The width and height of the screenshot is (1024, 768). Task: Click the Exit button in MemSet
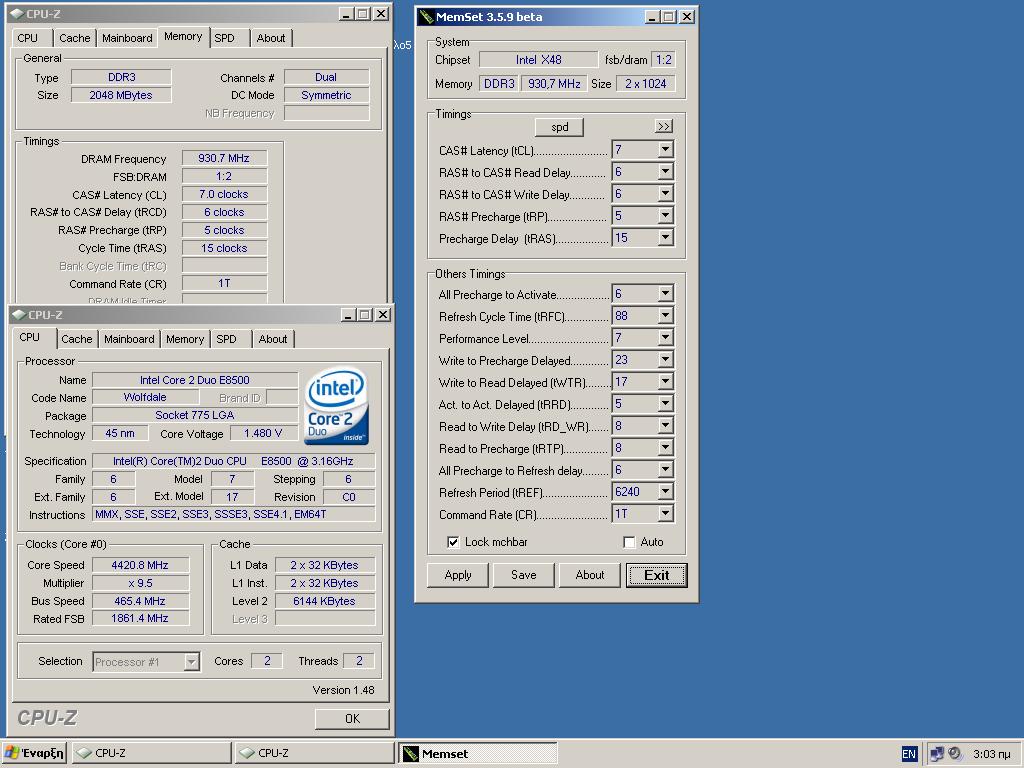click(x=657, y=575)
